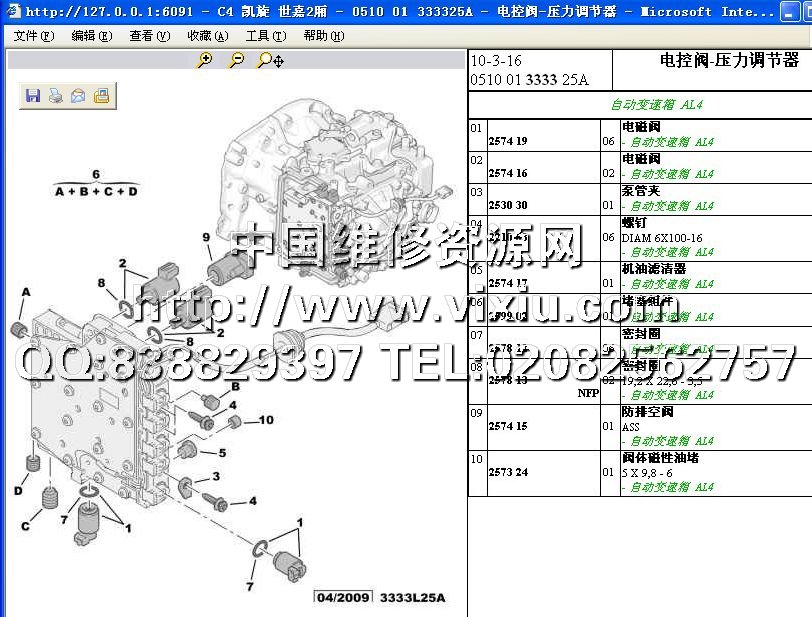Open the 编辑(E) menu
The image size is (812, 617).
tap(91, 36)
